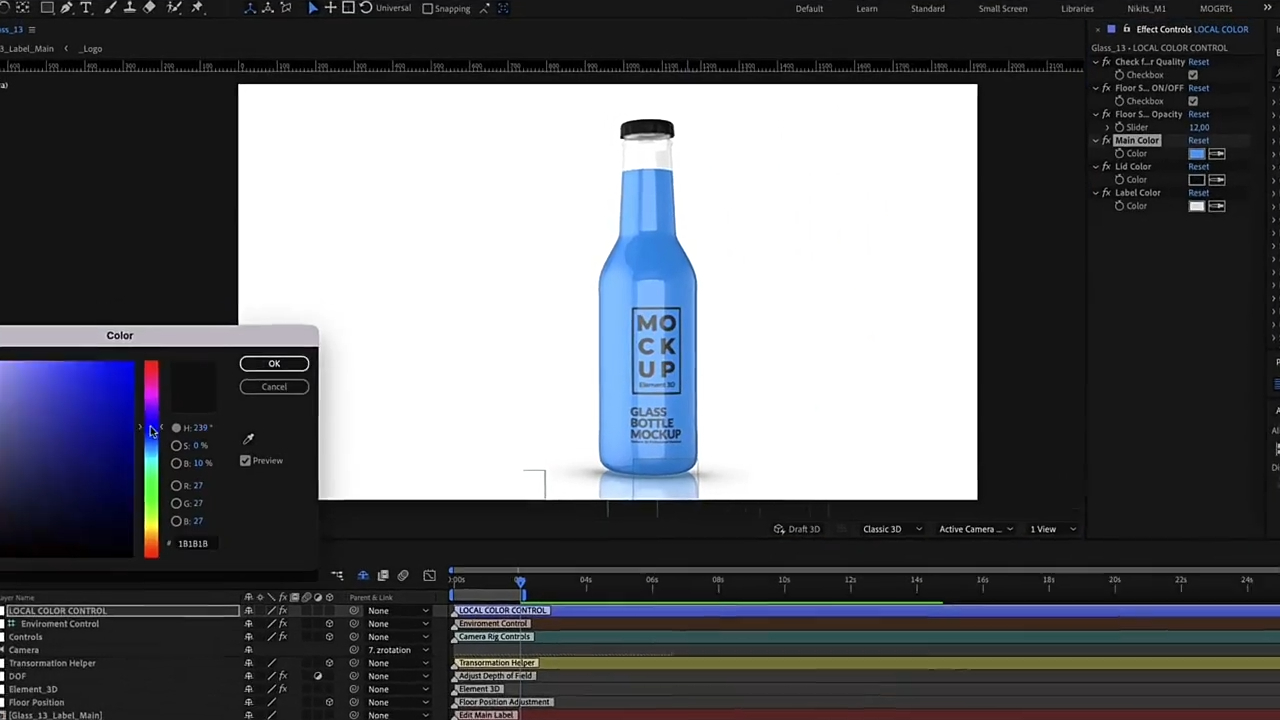Switch to the Libraries workspace
The width and height of the screenshot is (1280, 720).
[1077, 9]
